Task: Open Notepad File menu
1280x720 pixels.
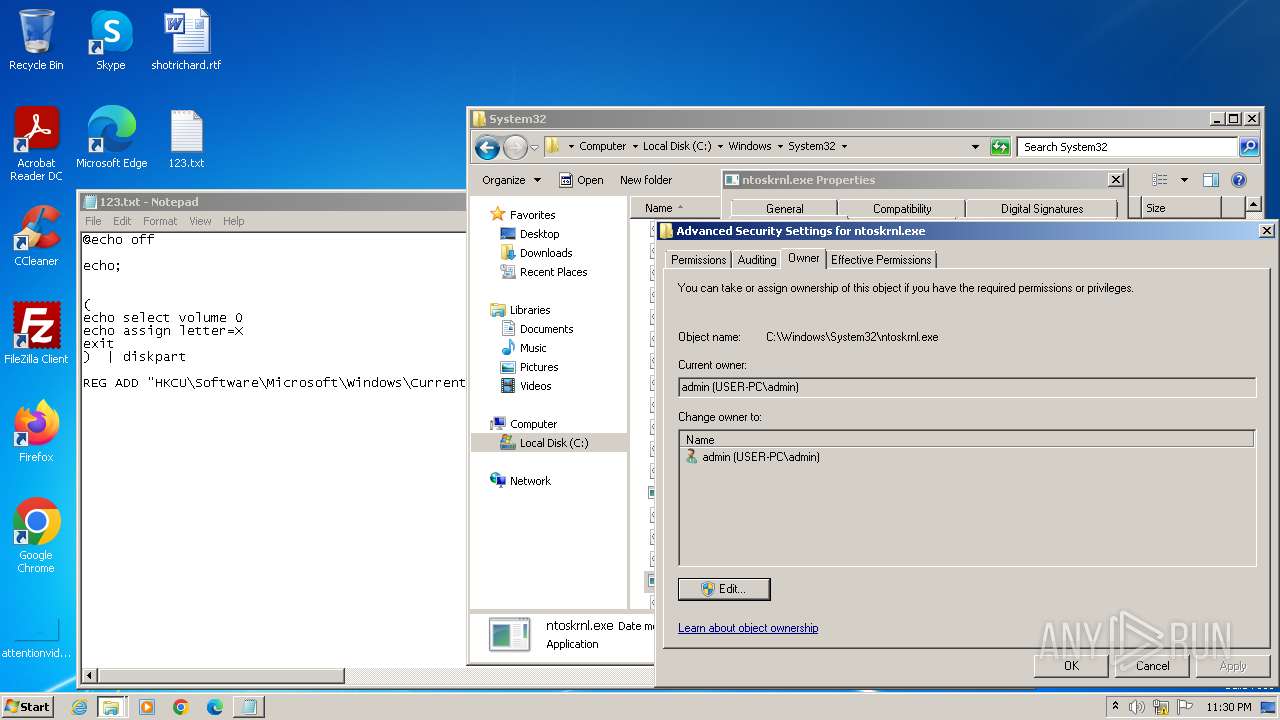Action: coord(93,221)
